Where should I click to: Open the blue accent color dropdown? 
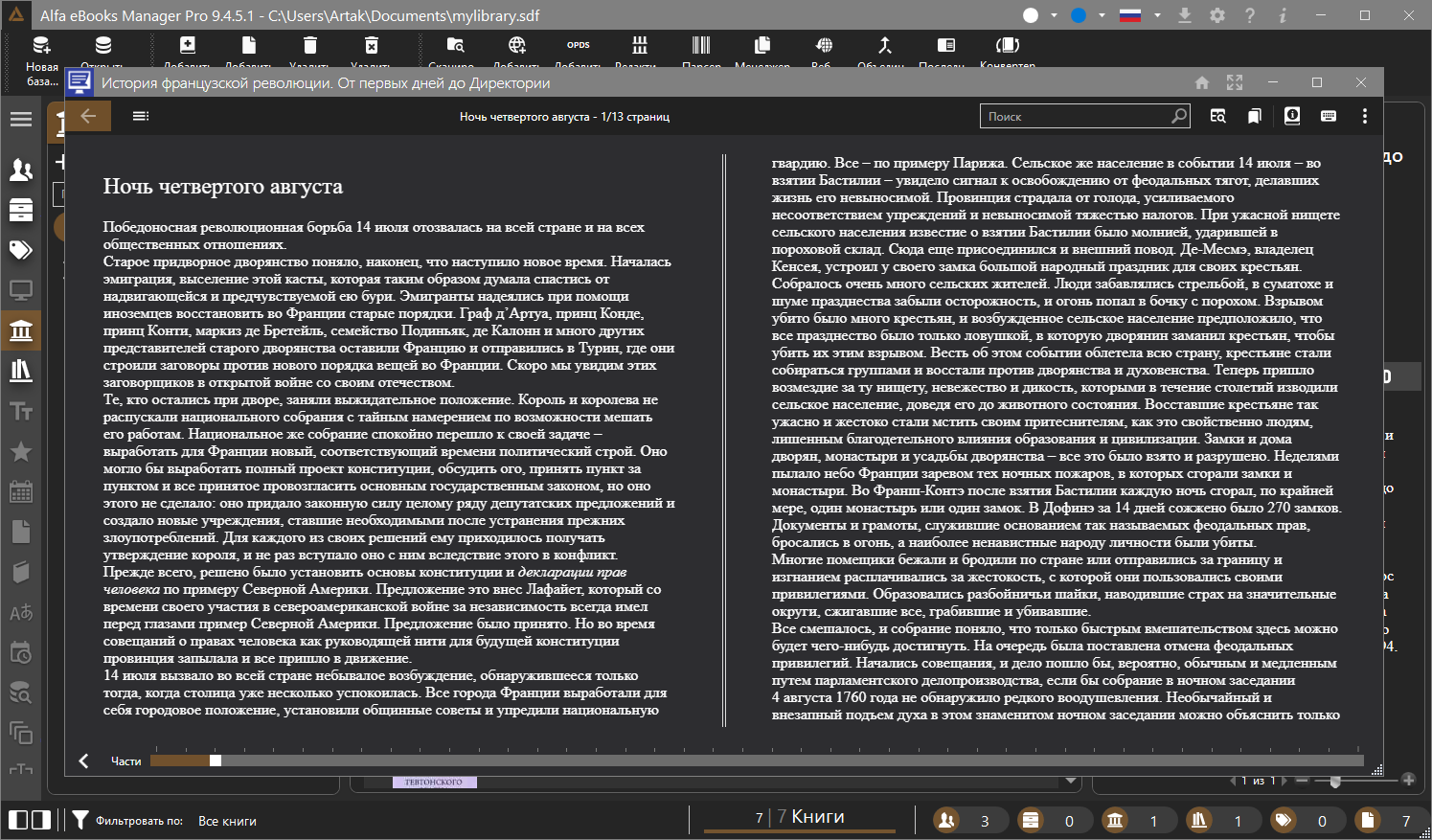(x=1102, y=15)
